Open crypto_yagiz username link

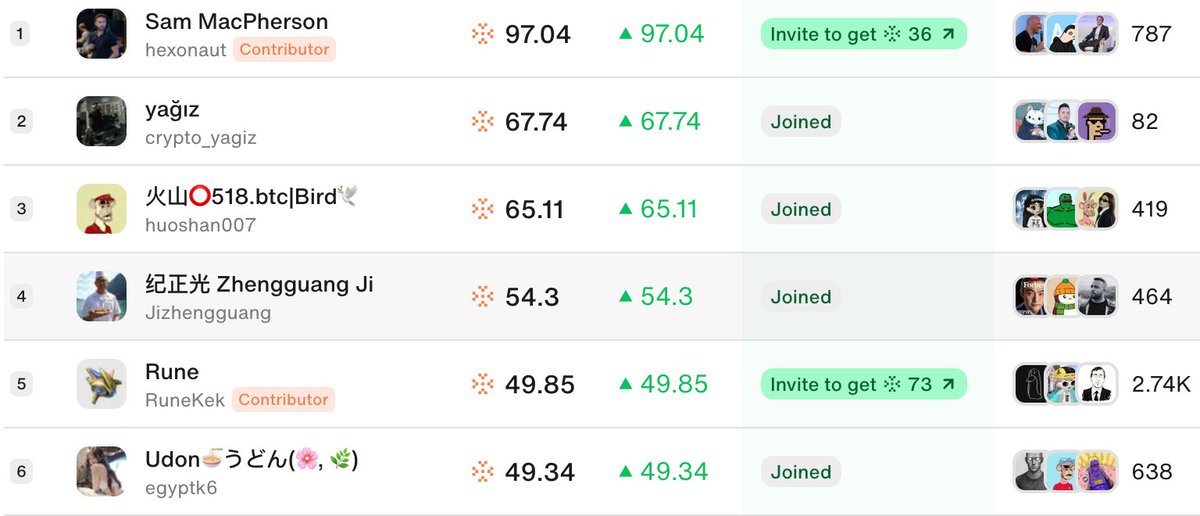(x=200, y=138)
